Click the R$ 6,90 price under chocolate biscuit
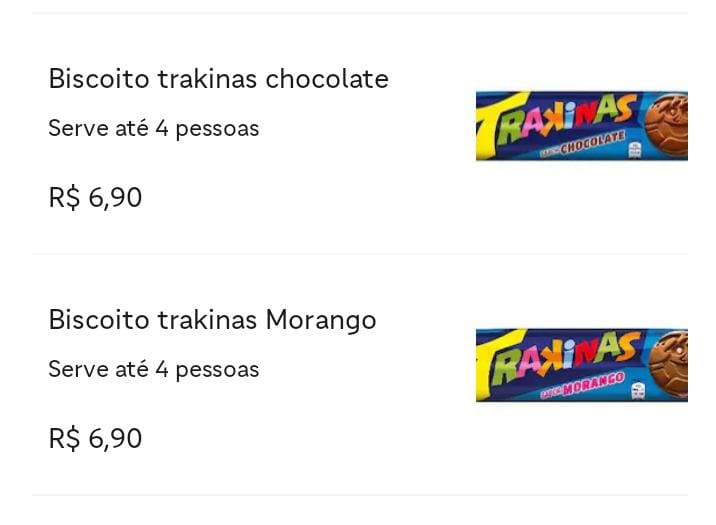Image resolution: width=716 pixels, height=525 pixels. click(95, 198)
